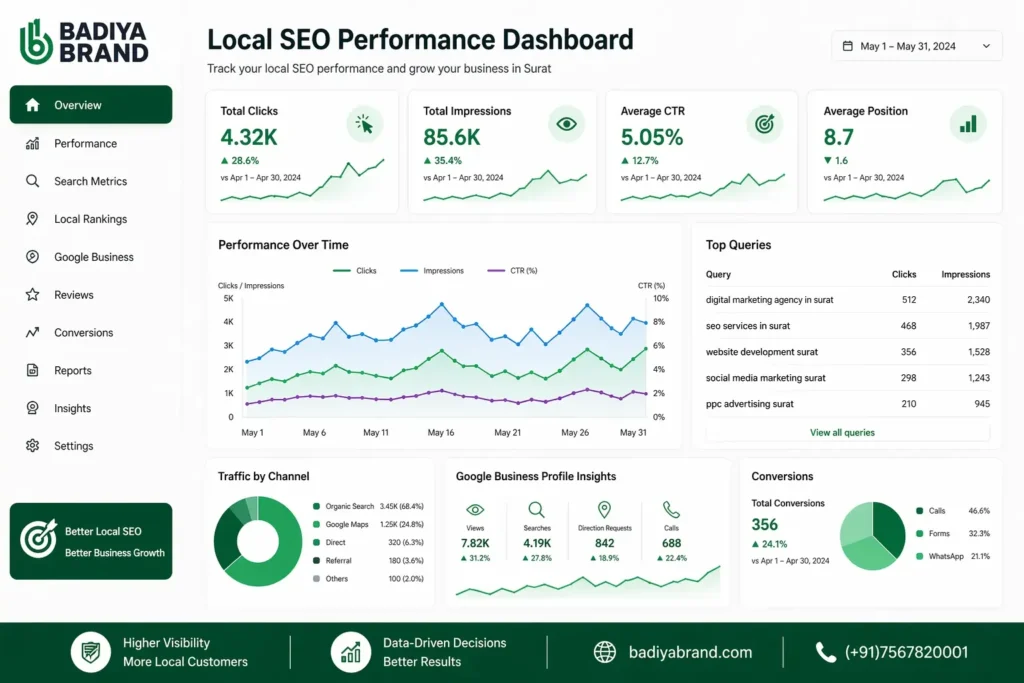Click the View all queries link
The height and width of the screenshot is (683, 1024).
click(842, 432)
